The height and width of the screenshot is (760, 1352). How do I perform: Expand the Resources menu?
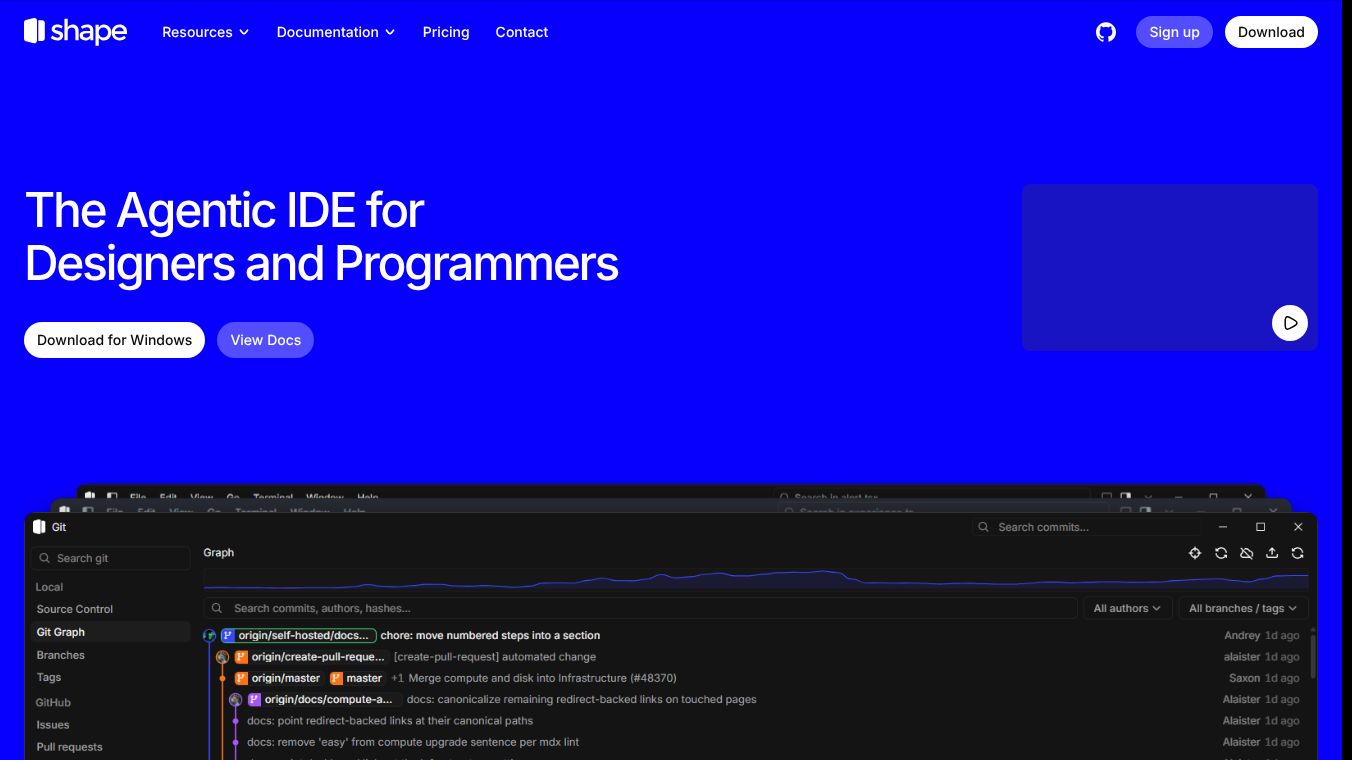(205, 32)
